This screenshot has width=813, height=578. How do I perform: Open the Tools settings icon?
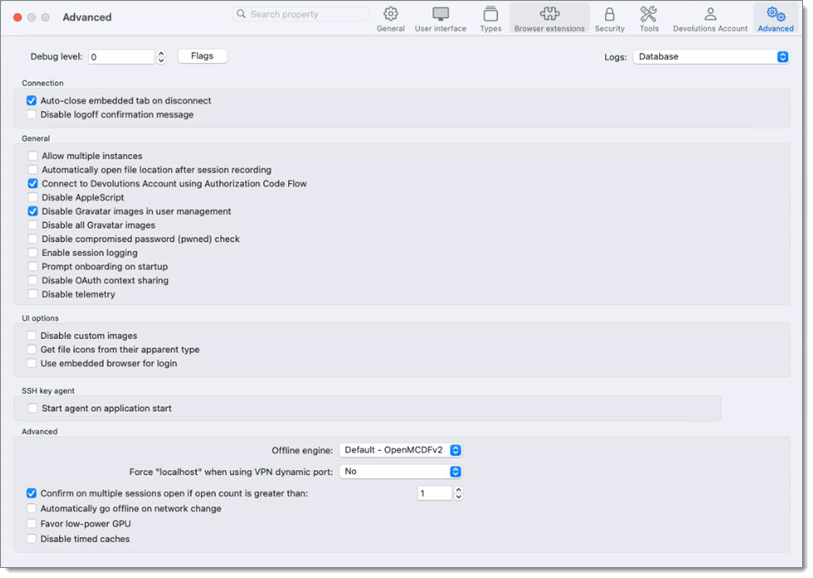click(649, 18)
